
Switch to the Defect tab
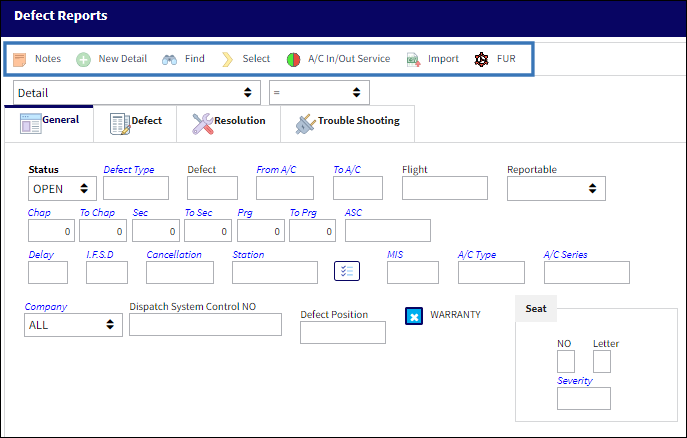(x=135, y=124)
